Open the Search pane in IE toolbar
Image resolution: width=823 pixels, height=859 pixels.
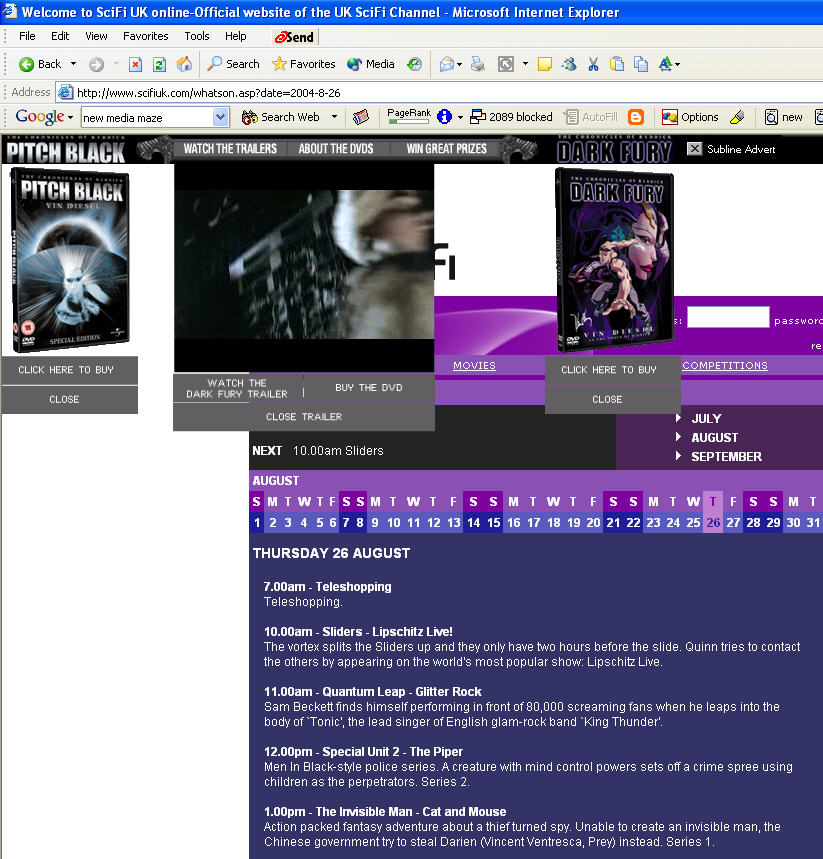[233, 64]
